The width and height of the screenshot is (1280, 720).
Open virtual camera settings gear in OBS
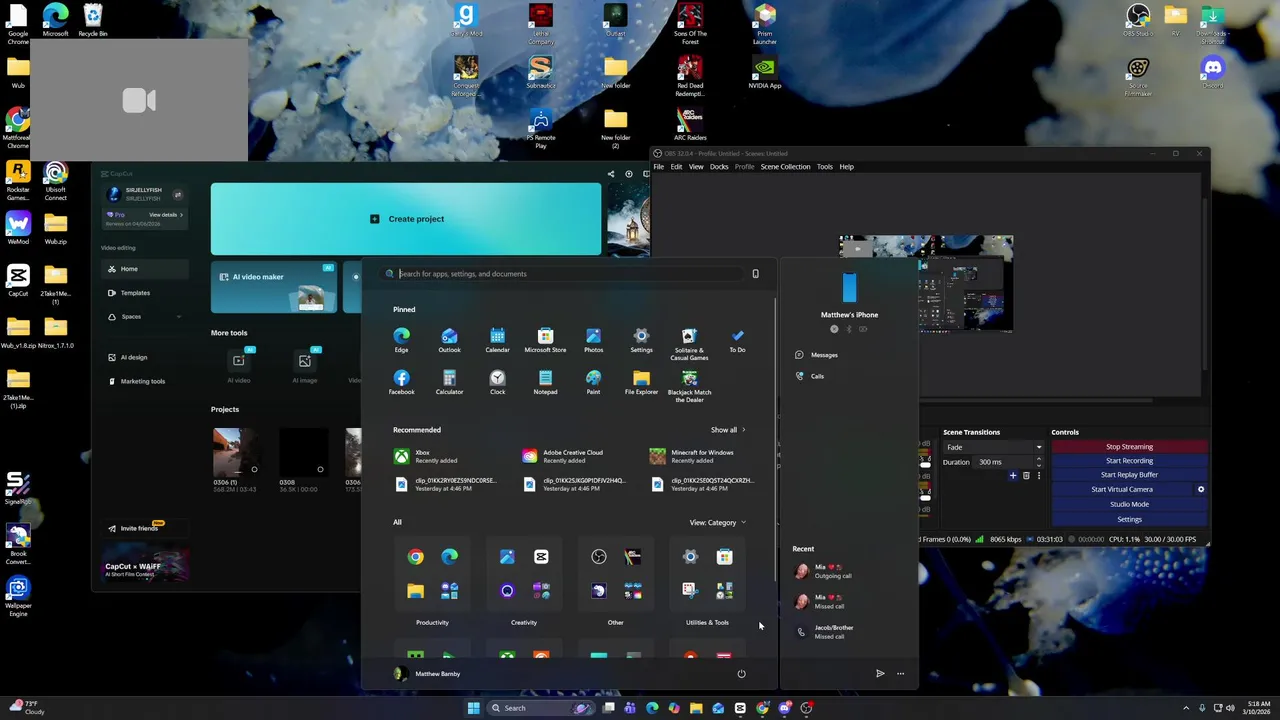point(1201,489)
